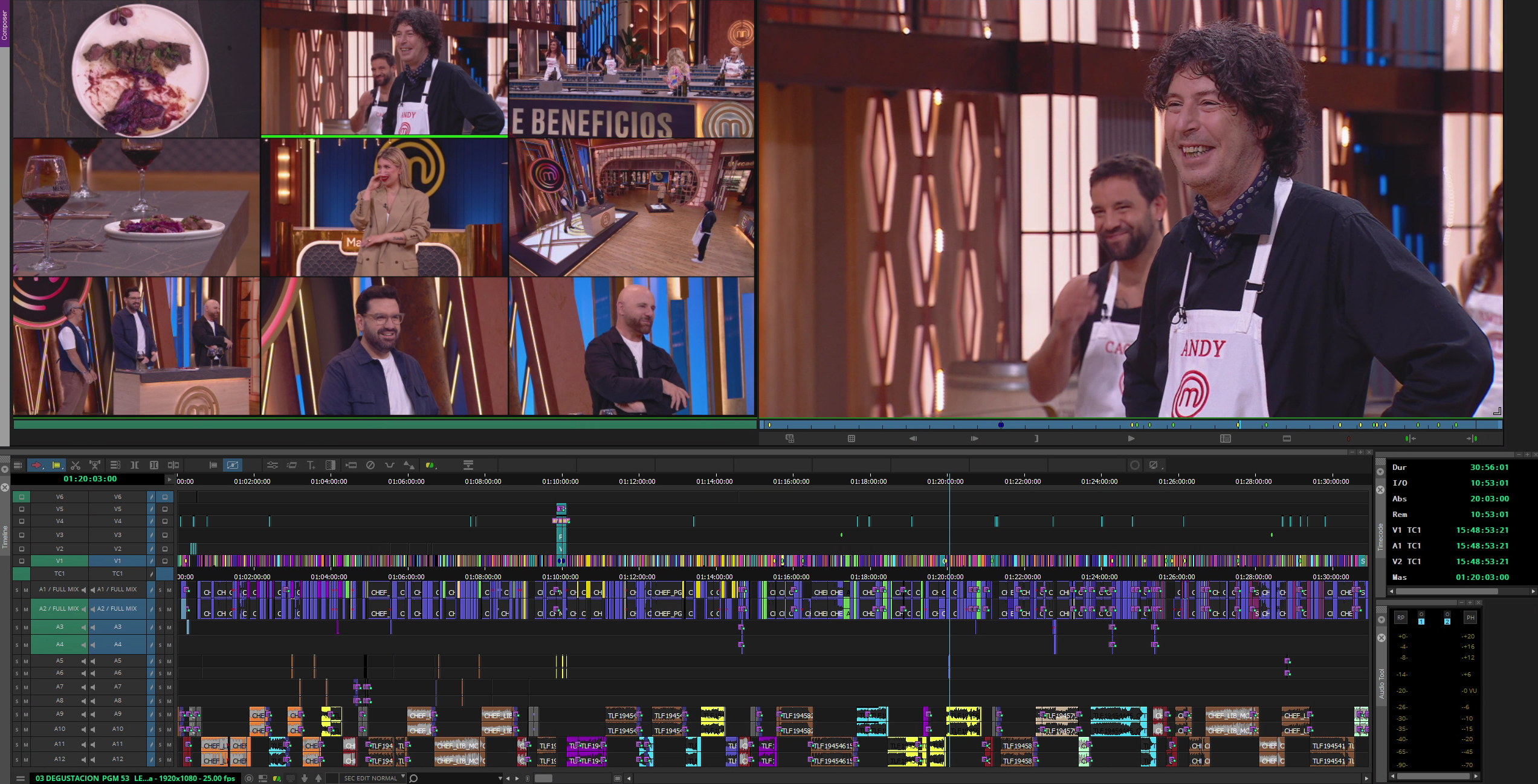Click the Step Backward button under monitor
Image resolution: width=1538 pixels, height=784 pixels.
[x=913, y=439]
